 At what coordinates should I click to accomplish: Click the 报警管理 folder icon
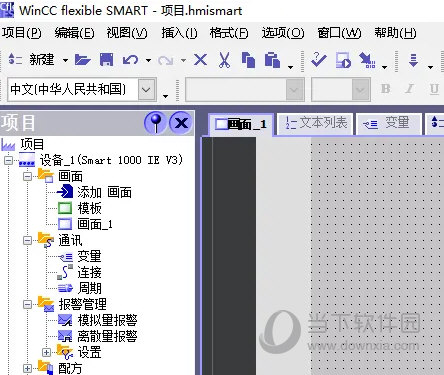click(x=45, y=304)
